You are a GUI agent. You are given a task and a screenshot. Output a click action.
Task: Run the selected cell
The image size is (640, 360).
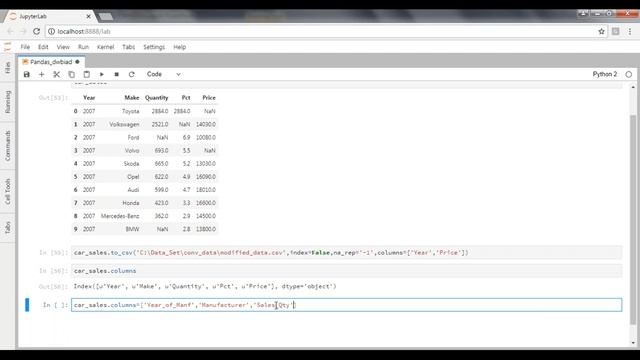[102, 74]
